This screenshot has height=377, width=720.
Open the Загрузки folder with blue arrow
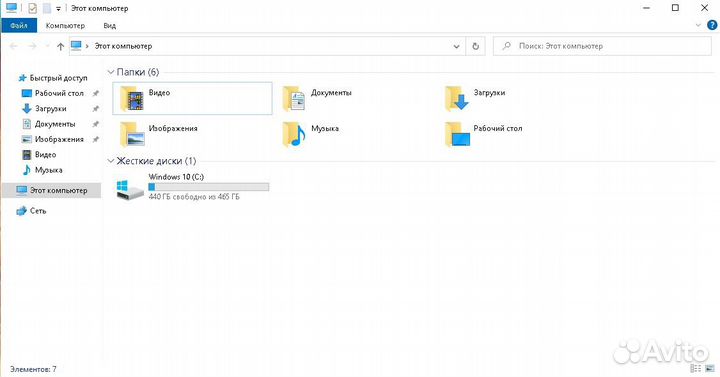click(x=456, y=99)
